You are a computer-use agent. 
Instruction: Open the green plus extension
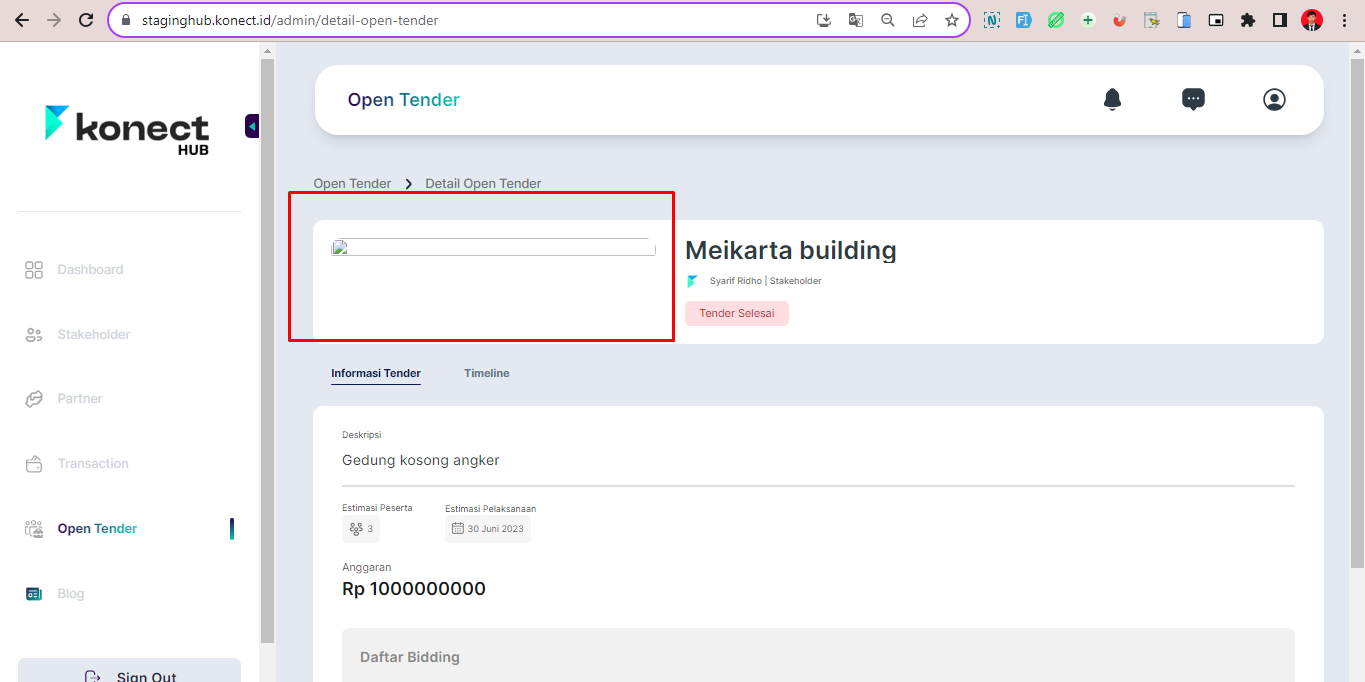pos(1088,20)
